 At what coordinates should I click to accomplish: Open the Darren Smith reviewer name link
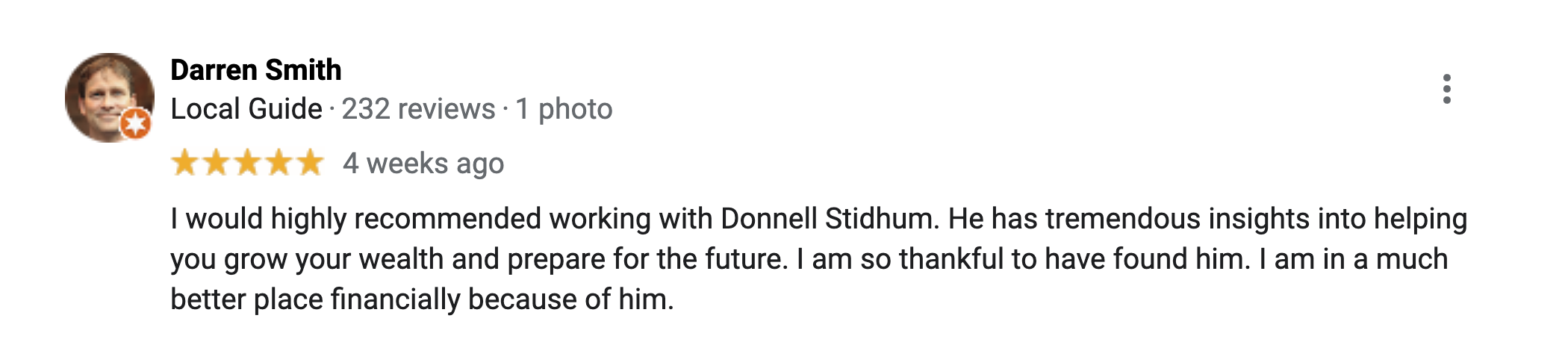point(256,70)
